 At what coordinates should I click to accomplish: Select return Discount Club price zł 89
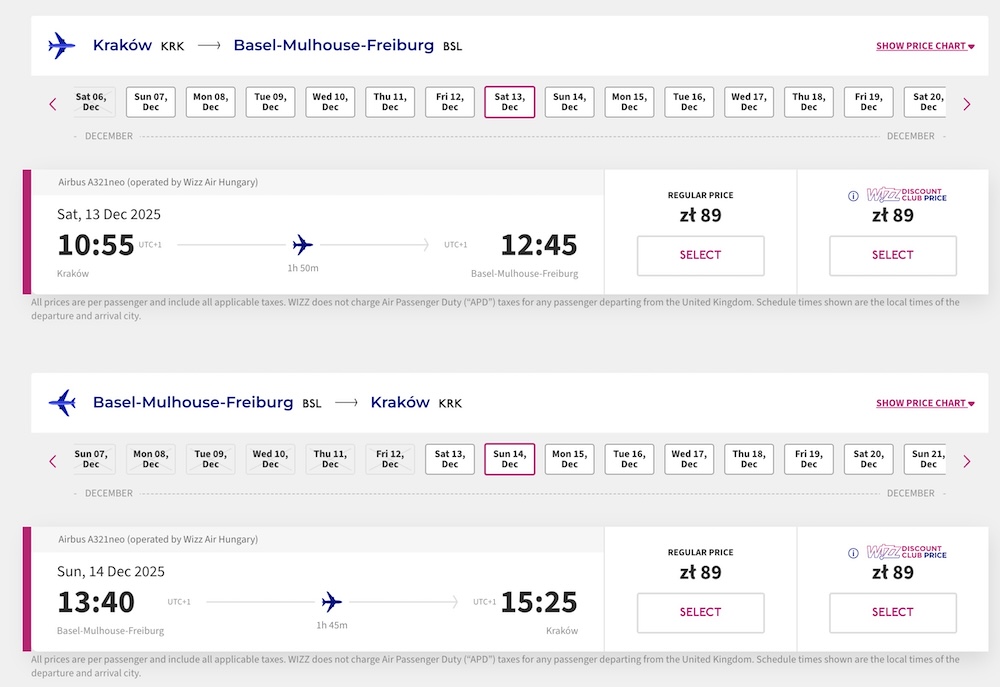click(x=893, y=612)
